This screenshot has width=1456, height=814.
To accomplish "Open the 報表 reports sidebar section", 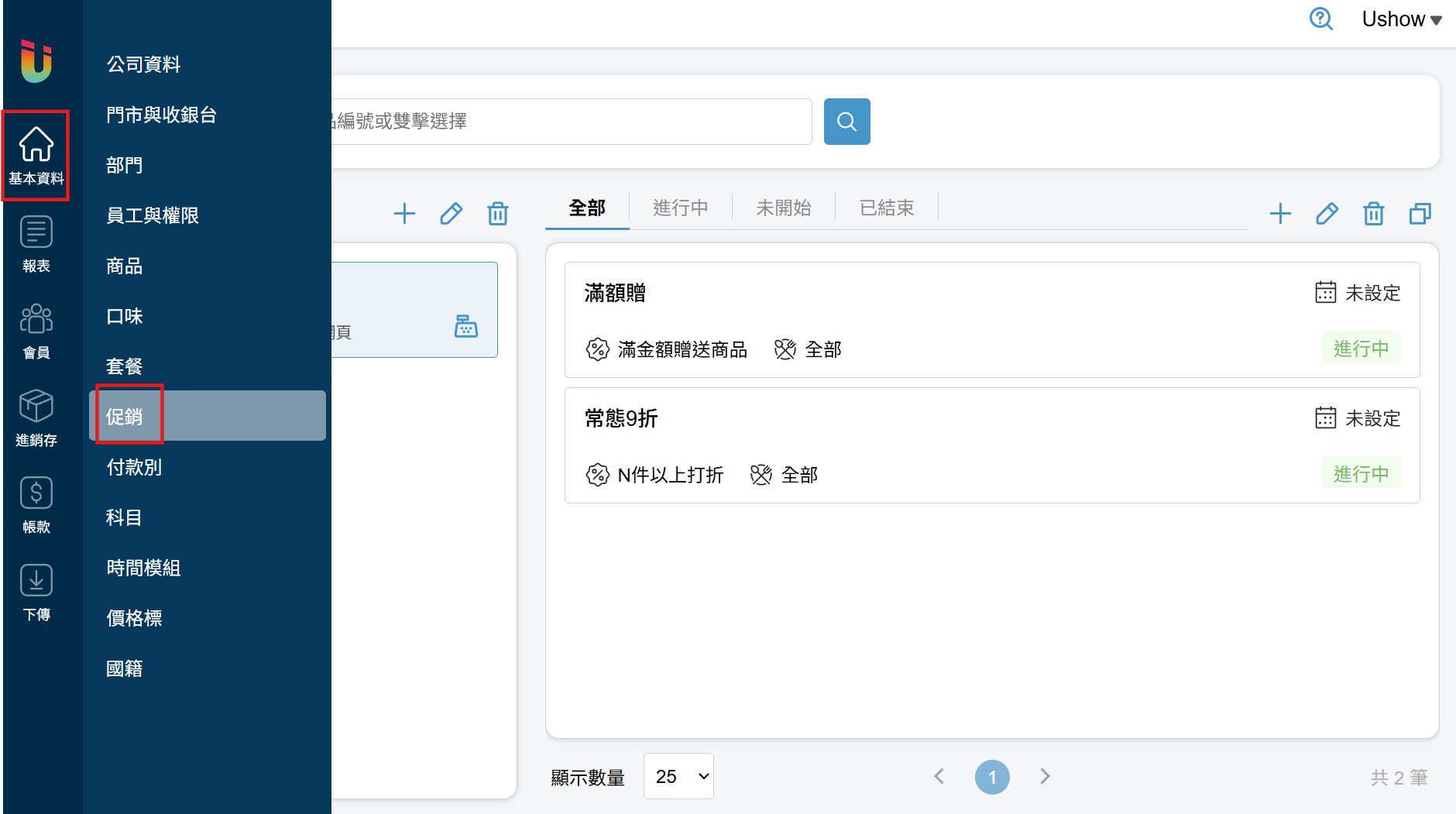I will pos(36,245).
